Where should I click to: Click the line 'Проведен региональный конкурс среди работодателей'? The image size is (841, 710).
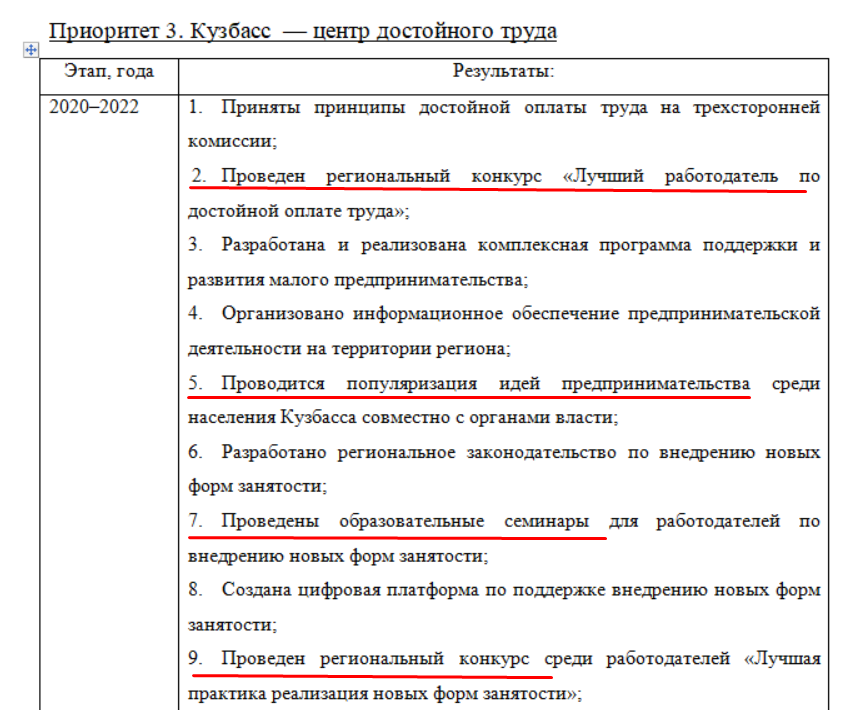476,659
